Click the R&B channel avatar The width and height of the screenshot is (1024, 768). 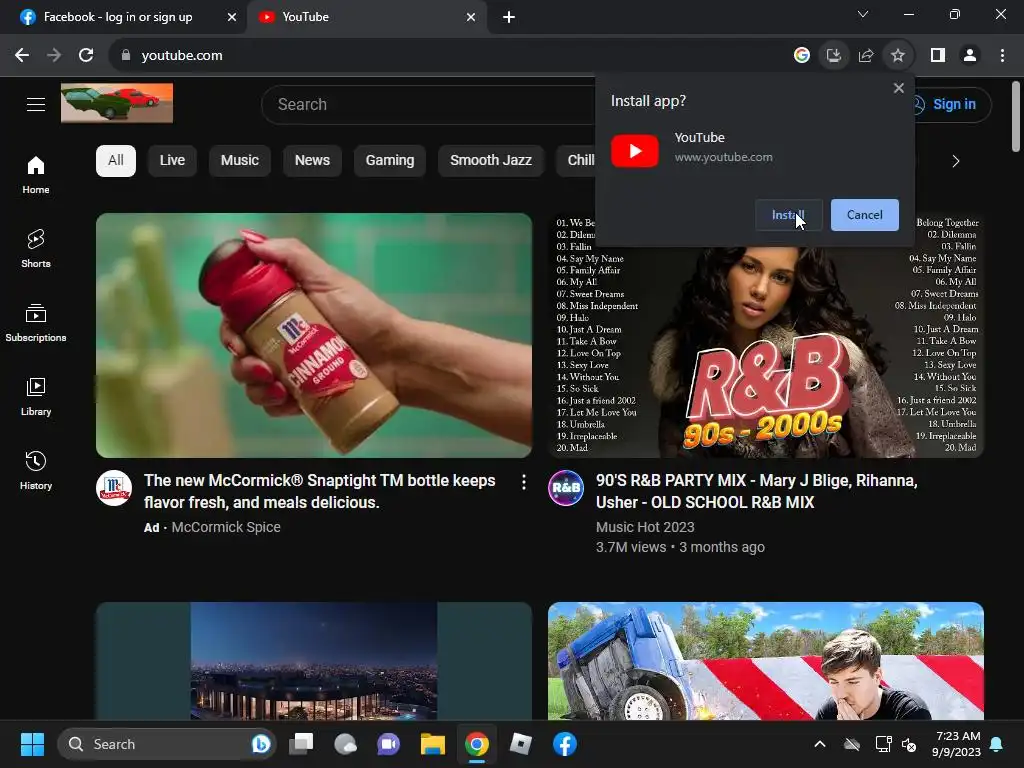click(566, 488)
